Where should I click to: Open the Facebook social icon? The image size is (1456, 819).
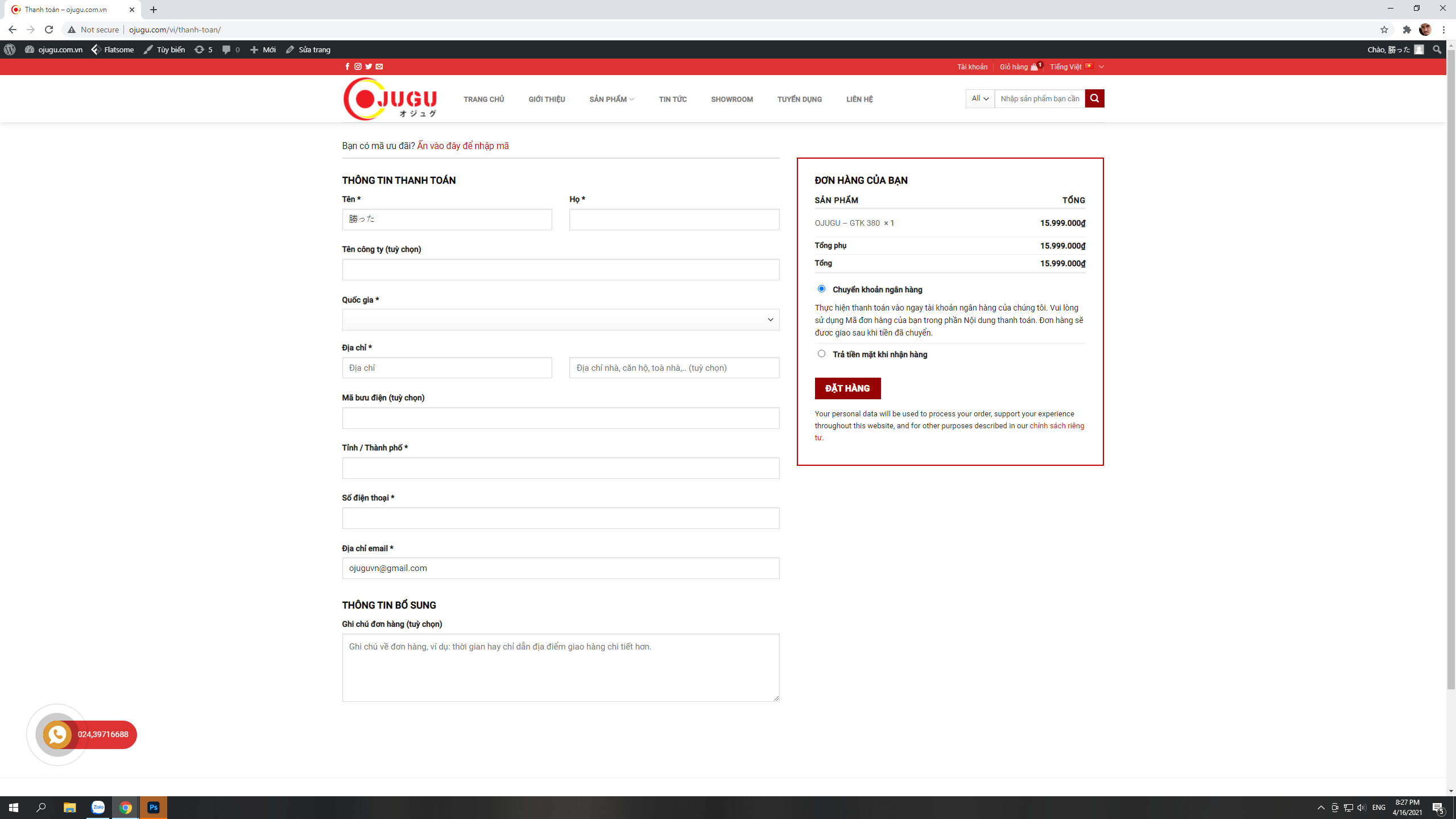pyautogui.click(x=347, y=67)
